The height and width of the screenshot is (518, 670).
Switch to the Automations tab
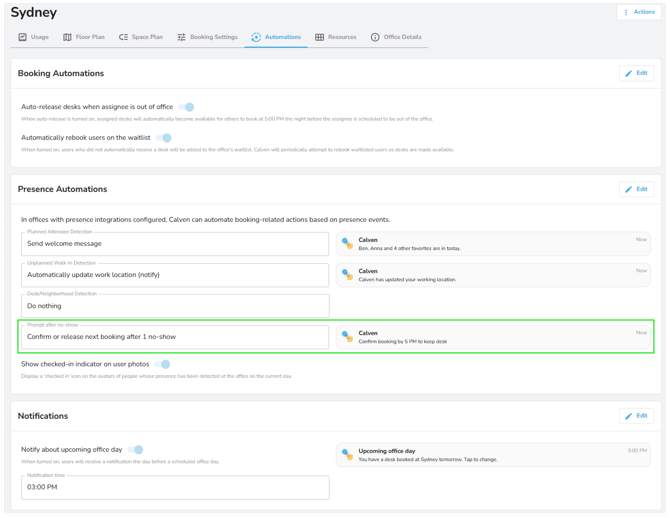(276, 37)
